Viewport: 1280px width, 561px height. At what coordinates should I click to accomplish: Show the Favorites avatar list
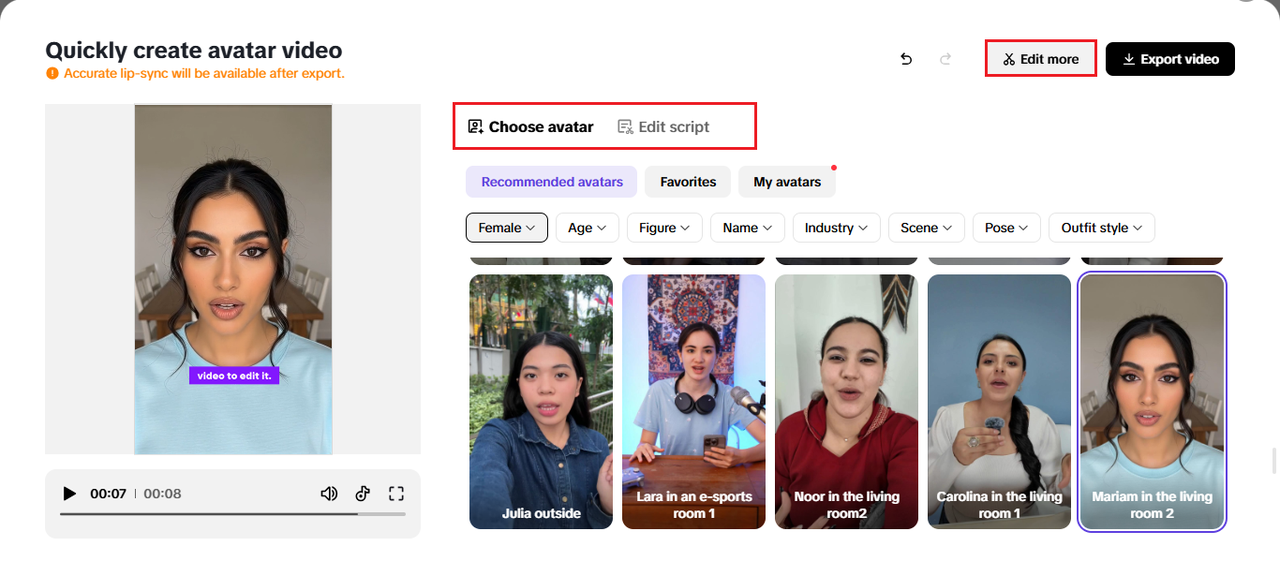click(x=688, y=182)
